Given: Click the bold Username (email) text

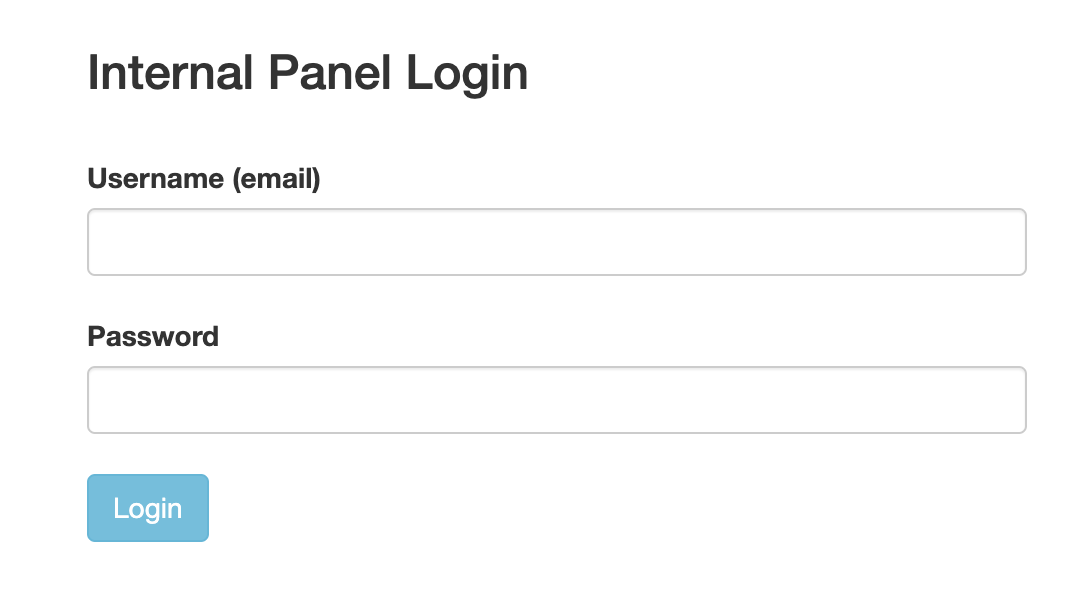Looking at the screenshot, I should 204,178.
